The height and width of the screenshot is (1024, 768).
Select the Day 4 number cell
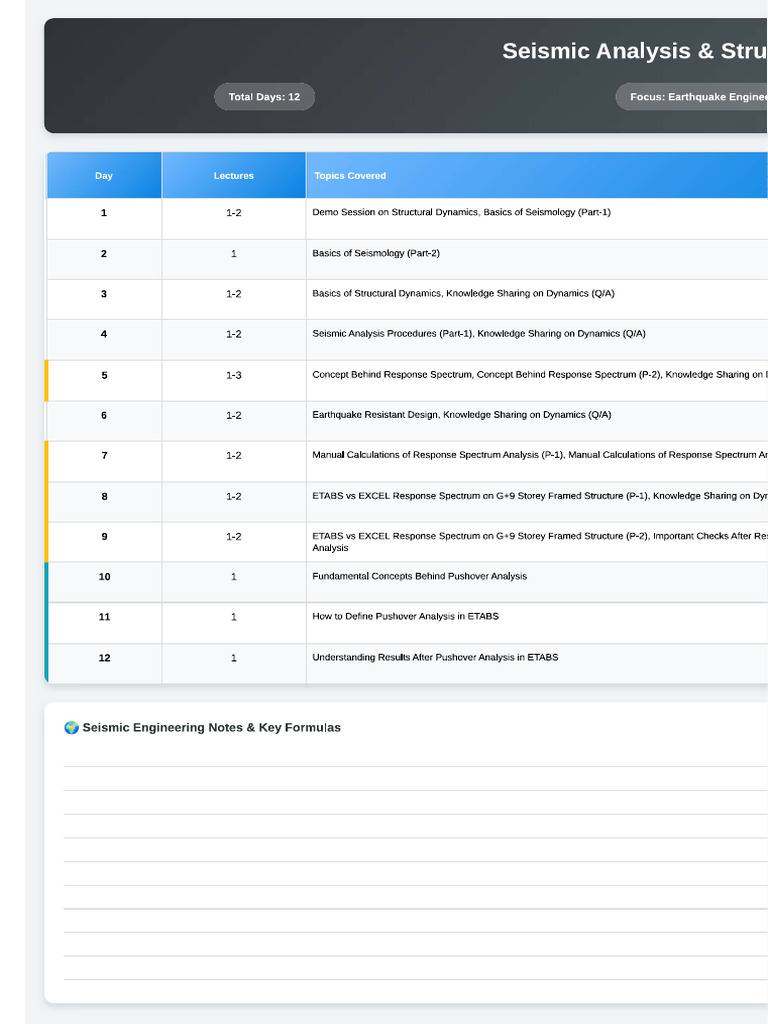tap(104, 340)
